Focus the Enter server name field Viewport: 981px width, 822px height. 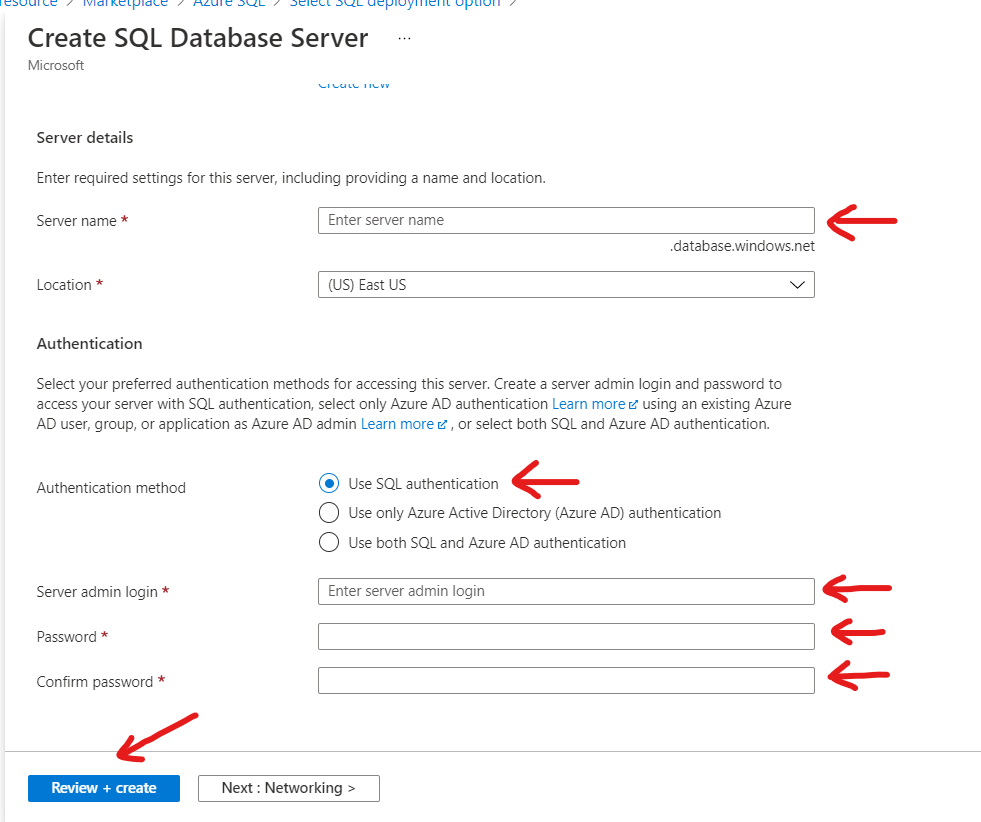565,220
